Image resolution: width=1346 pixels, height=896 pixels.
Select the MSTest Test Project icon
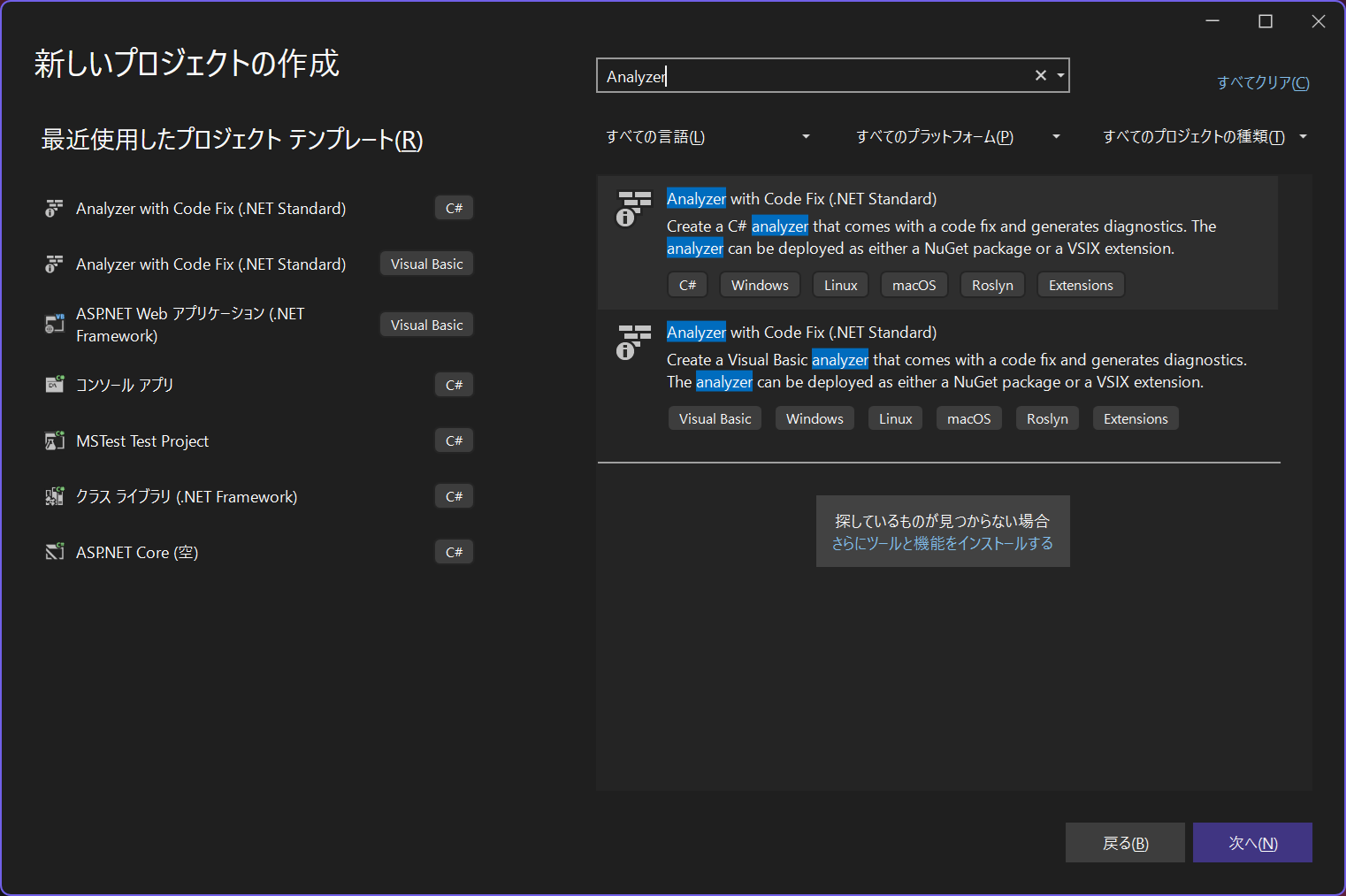tap(55, 440)
